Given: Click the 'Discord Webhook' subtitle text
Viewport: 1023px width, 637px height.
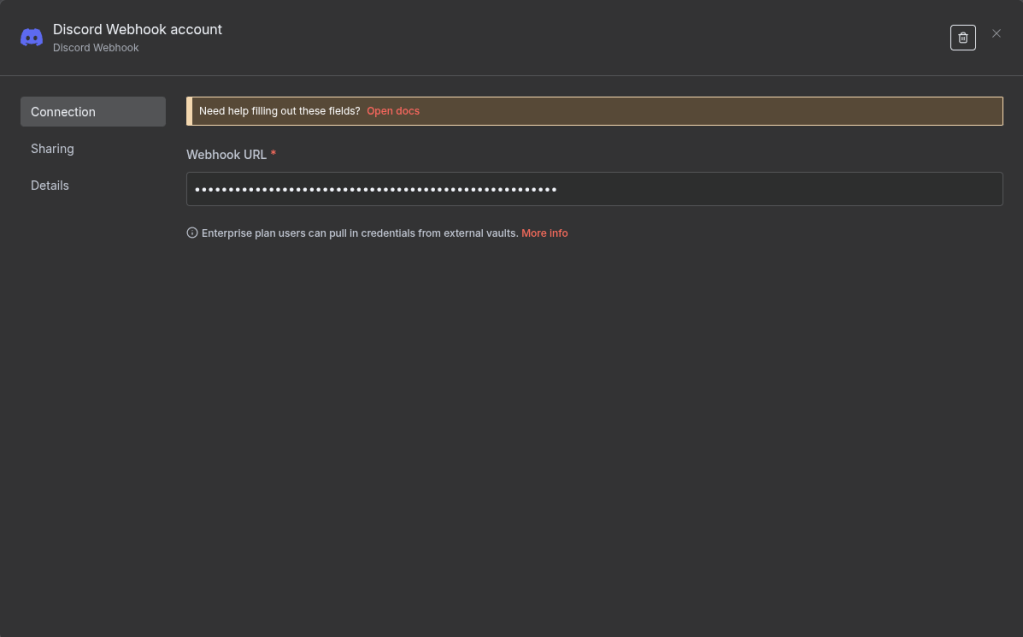Looking at the screenshot, I should coord(96,48).
